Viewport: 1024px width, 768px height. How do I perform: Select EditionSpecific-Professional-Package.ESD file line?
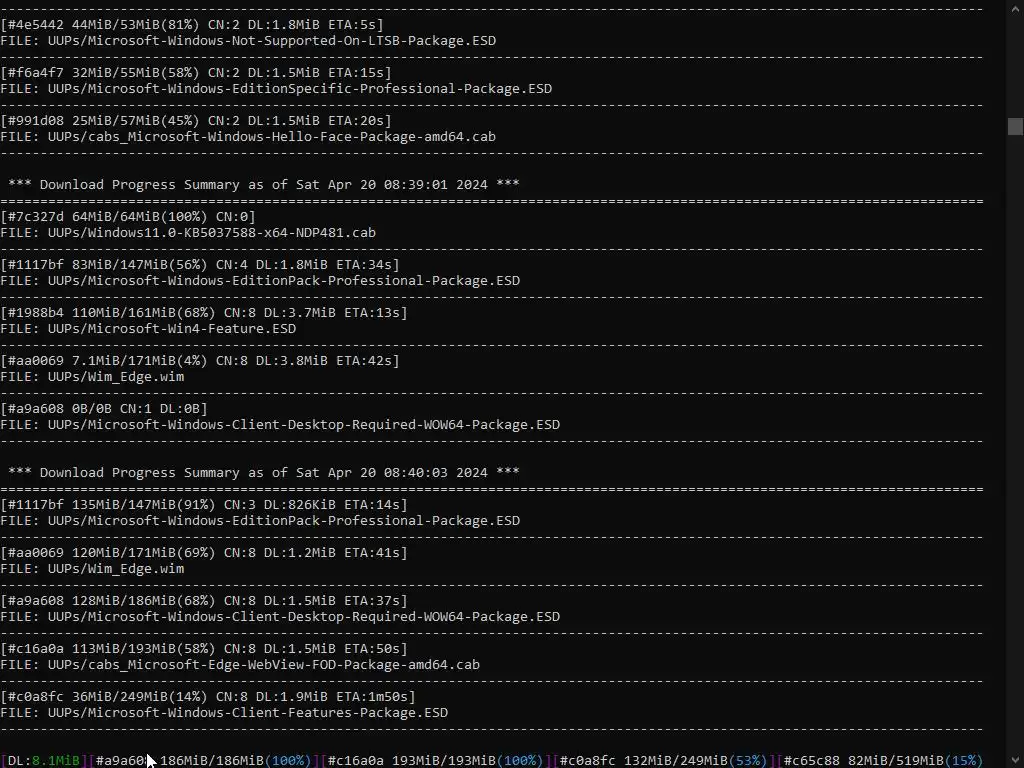click(x=276, y=89)
